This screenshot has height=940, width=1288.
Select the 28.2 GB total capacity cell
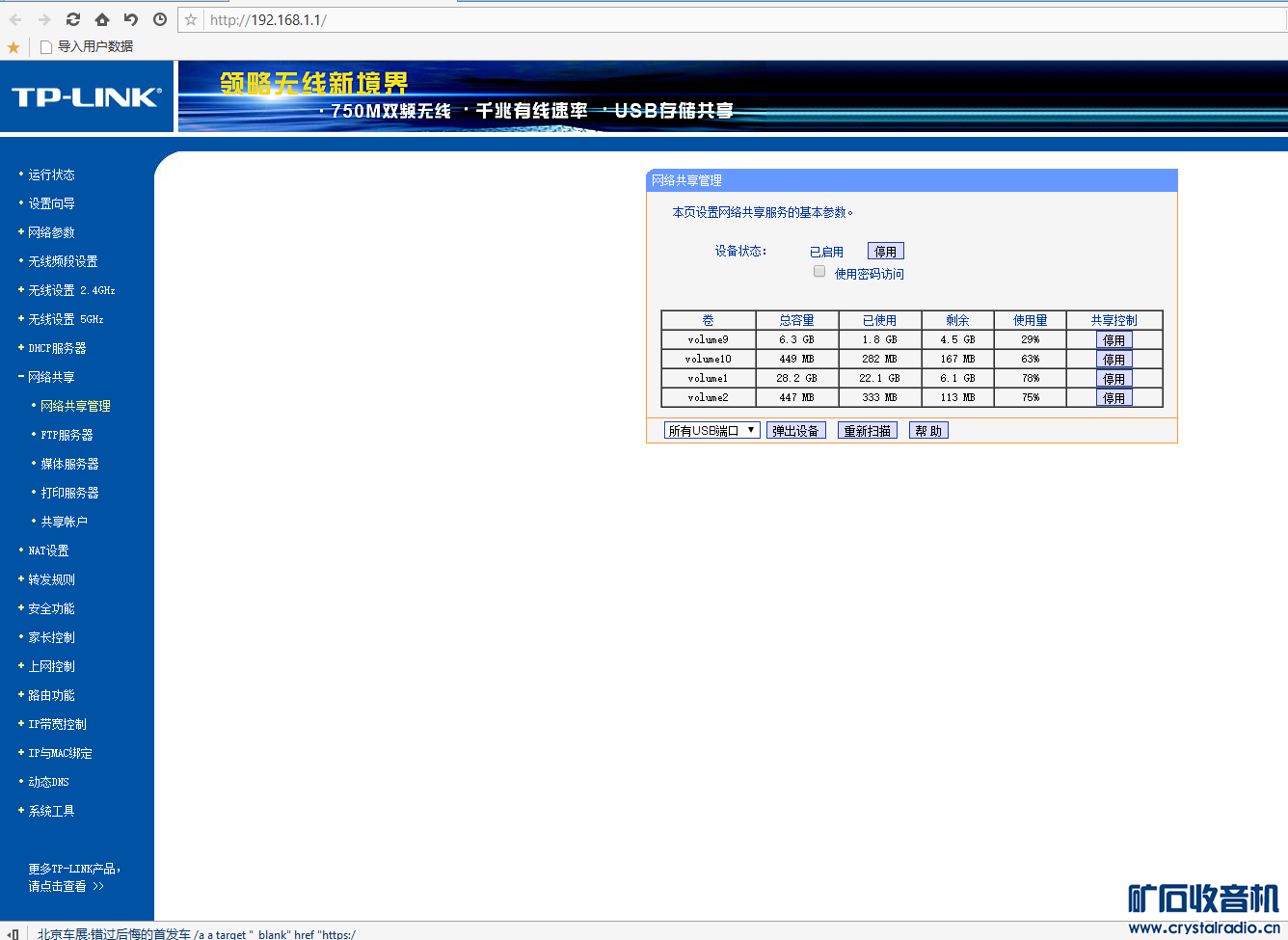pyautogui.click(x=796, y=378)
